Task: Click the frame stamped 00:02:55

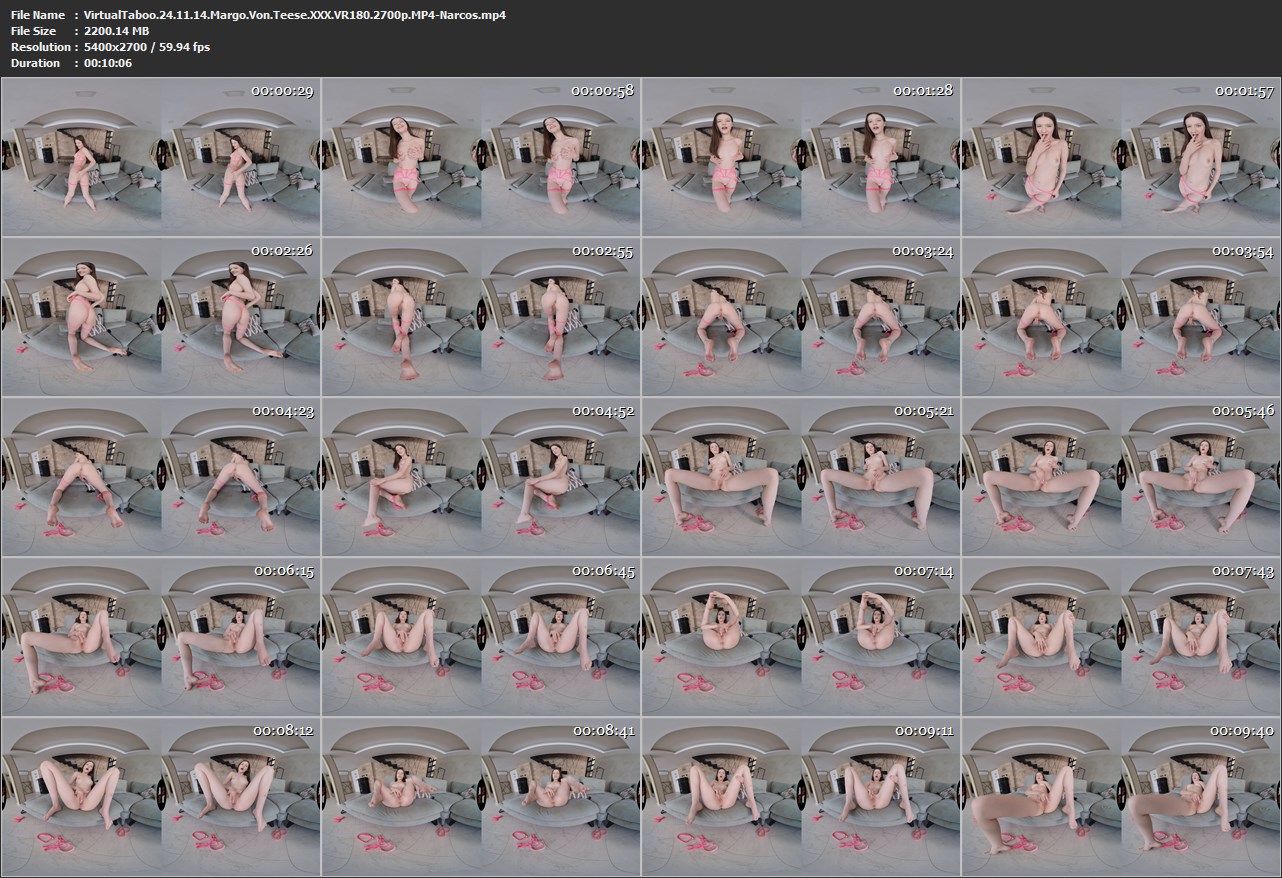Action: point(481,316)
